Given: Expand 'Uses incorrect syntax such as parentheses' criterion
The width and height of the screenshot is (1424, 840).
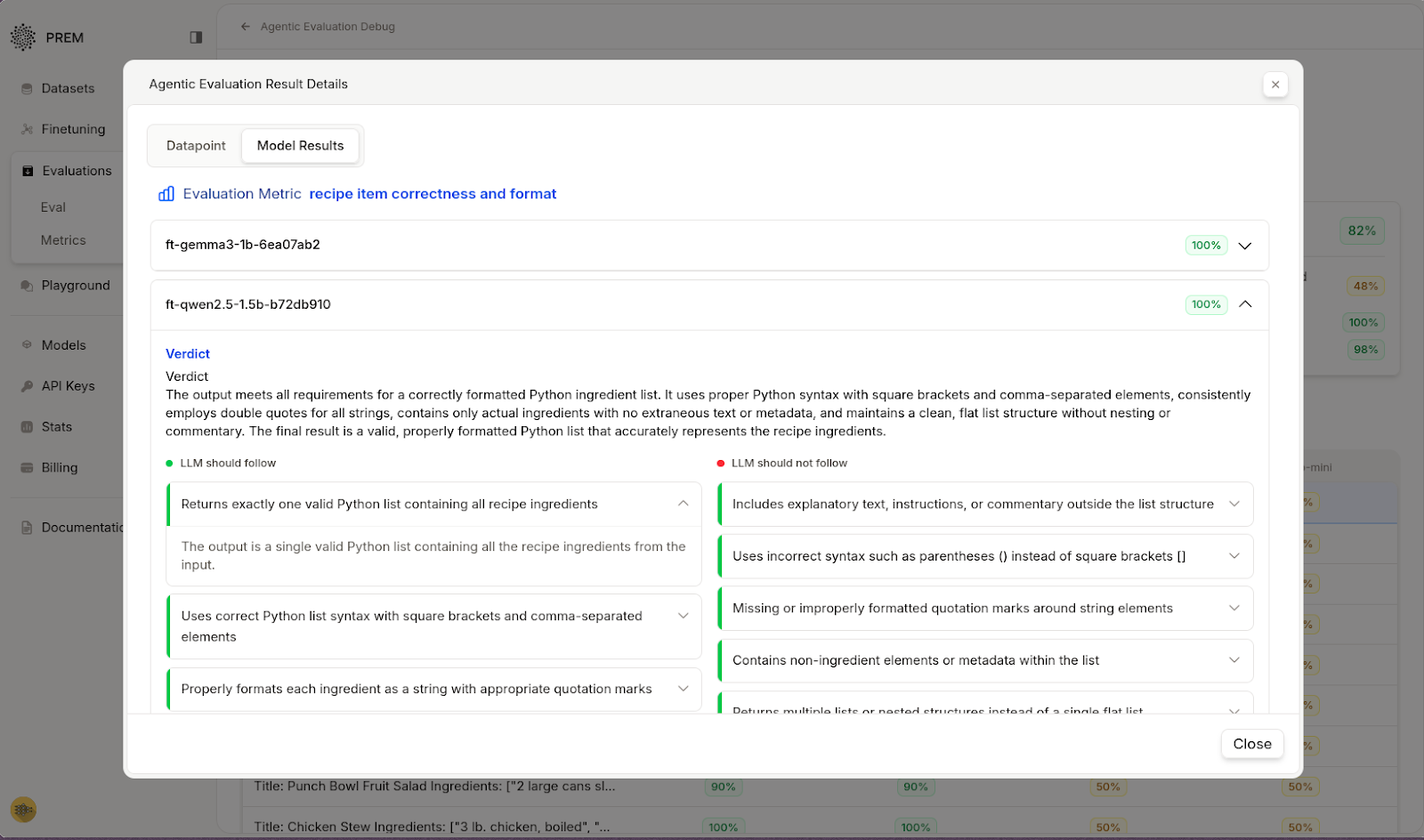Looking at the screenshot, I should [x=1234, y=555].
